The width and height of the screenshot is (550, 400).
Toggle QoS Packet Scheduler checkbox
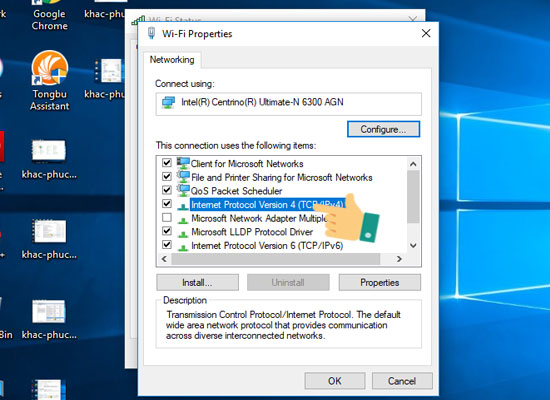click(x=167, y=190)
